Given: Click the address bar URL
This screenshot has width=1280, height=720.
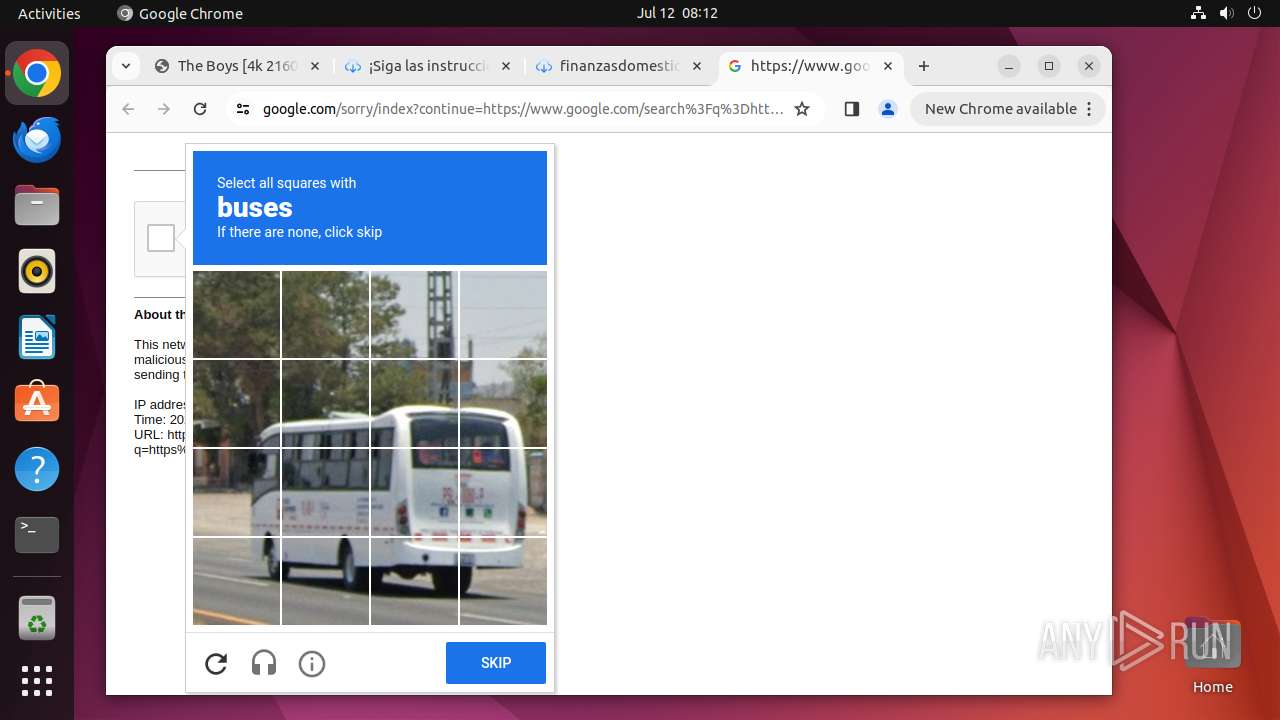Looking at the screenshot, I should 523,109.
